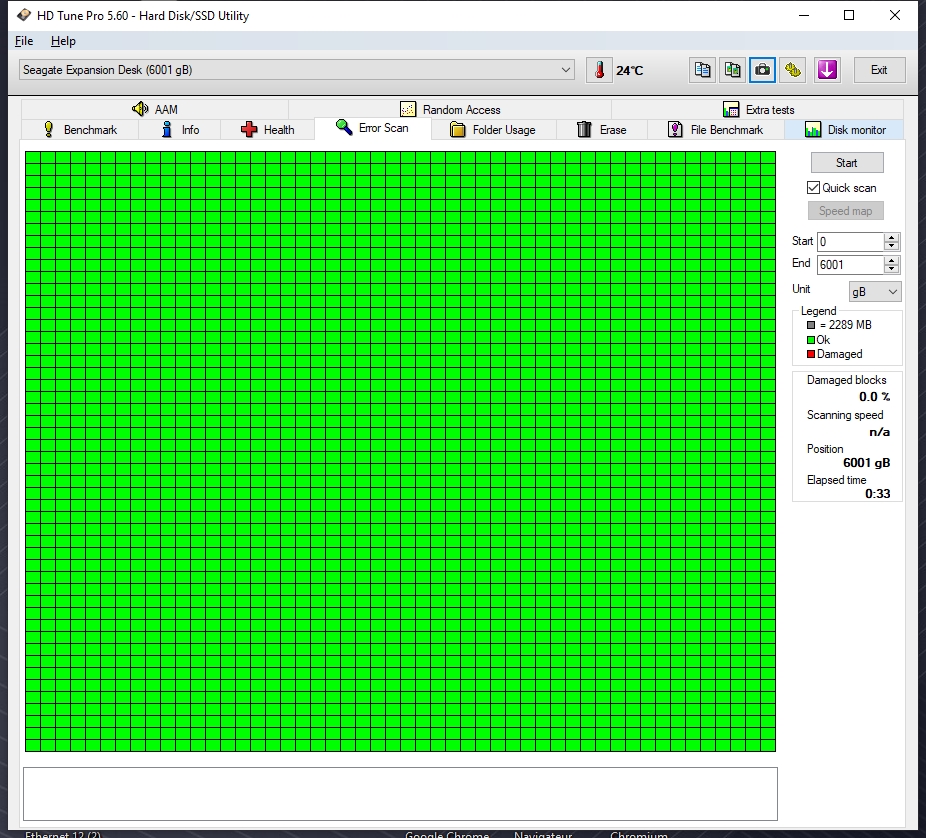Open the Help menu
The height and width of the screenshot is (838, 926).
pos(63,41)
